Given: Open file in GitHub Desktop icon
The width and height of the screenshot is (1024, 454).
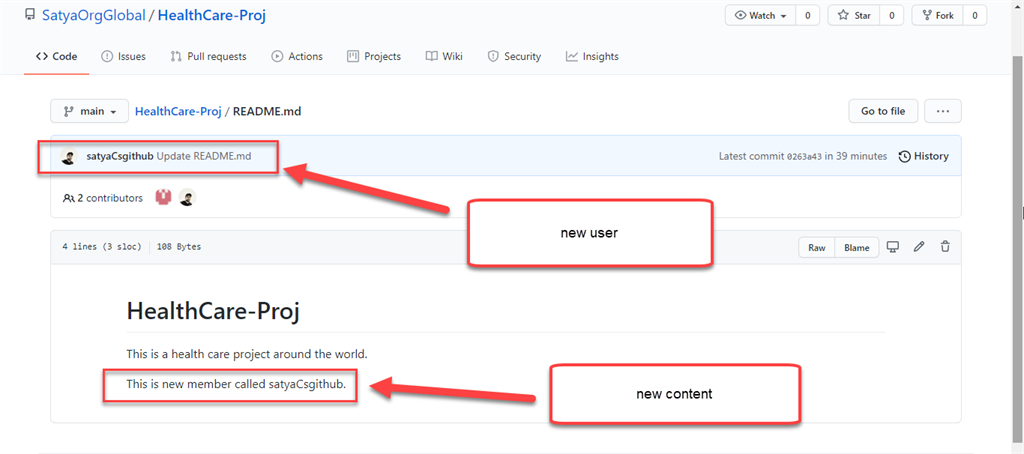Looking at the screenshot, I should click(893, 247).
